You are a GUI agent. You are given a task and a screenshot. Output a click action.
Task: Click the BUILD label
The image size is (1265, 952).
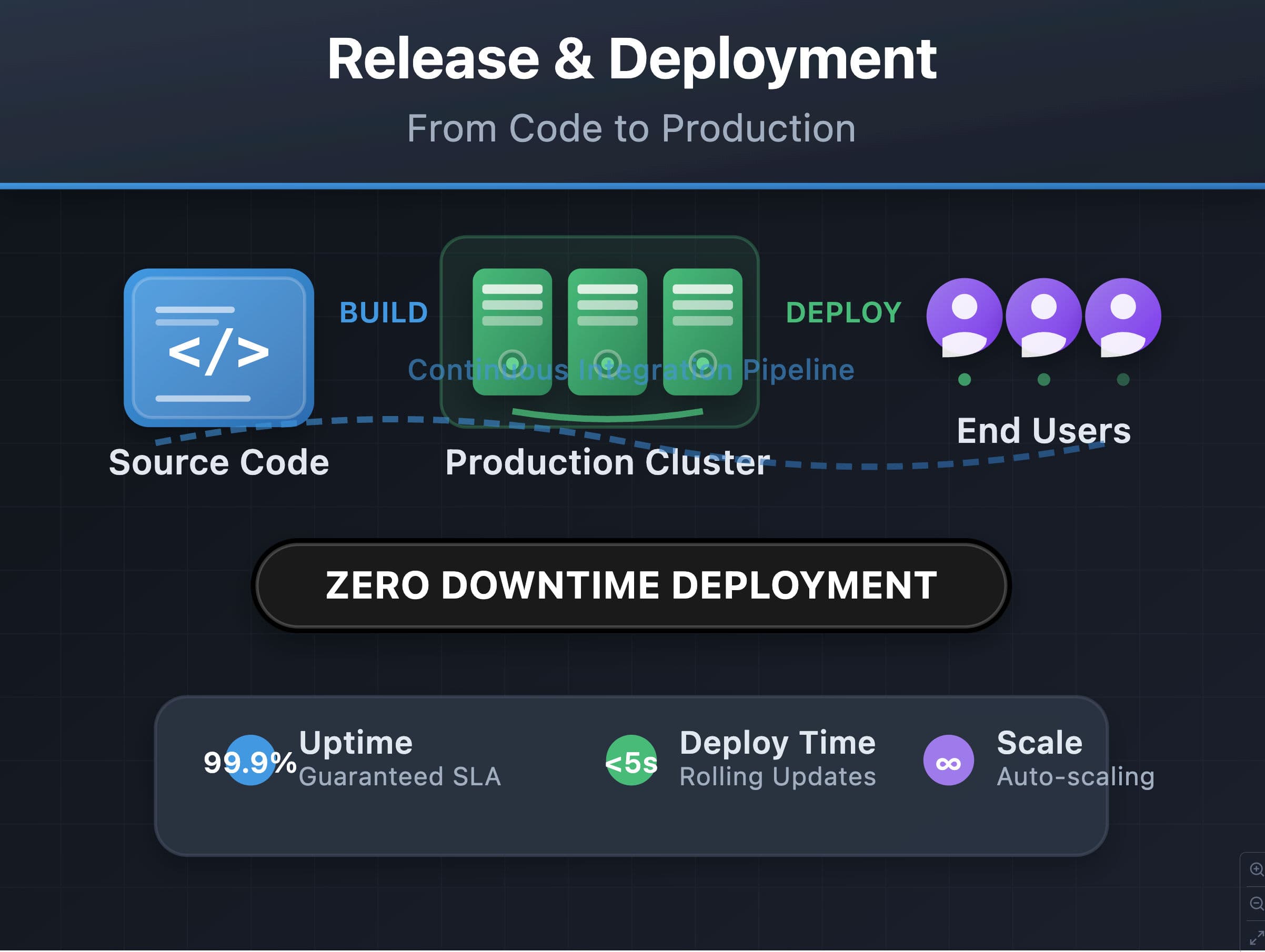click(383, 313)
